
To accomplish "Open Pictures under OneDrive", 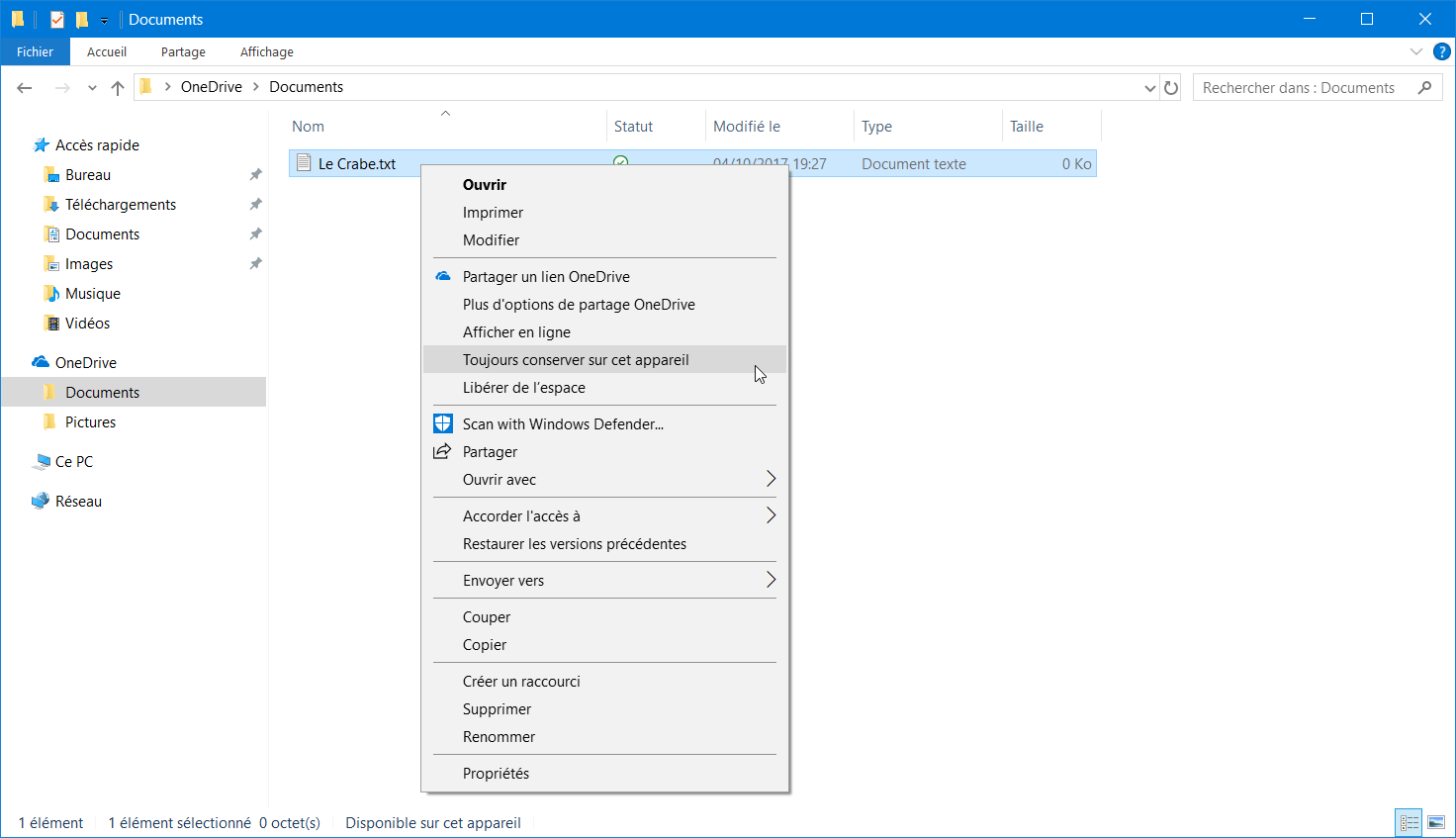I will 90,422.
